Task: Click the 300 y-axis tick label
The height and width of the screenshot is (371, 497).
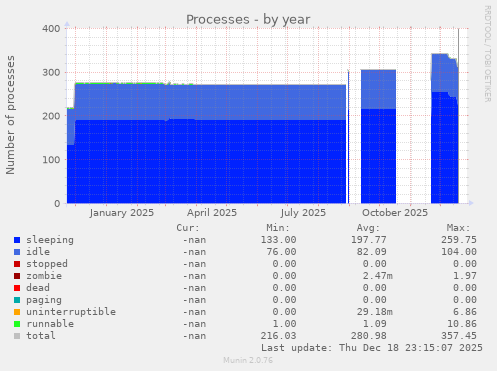Action: tap(51, 72)
